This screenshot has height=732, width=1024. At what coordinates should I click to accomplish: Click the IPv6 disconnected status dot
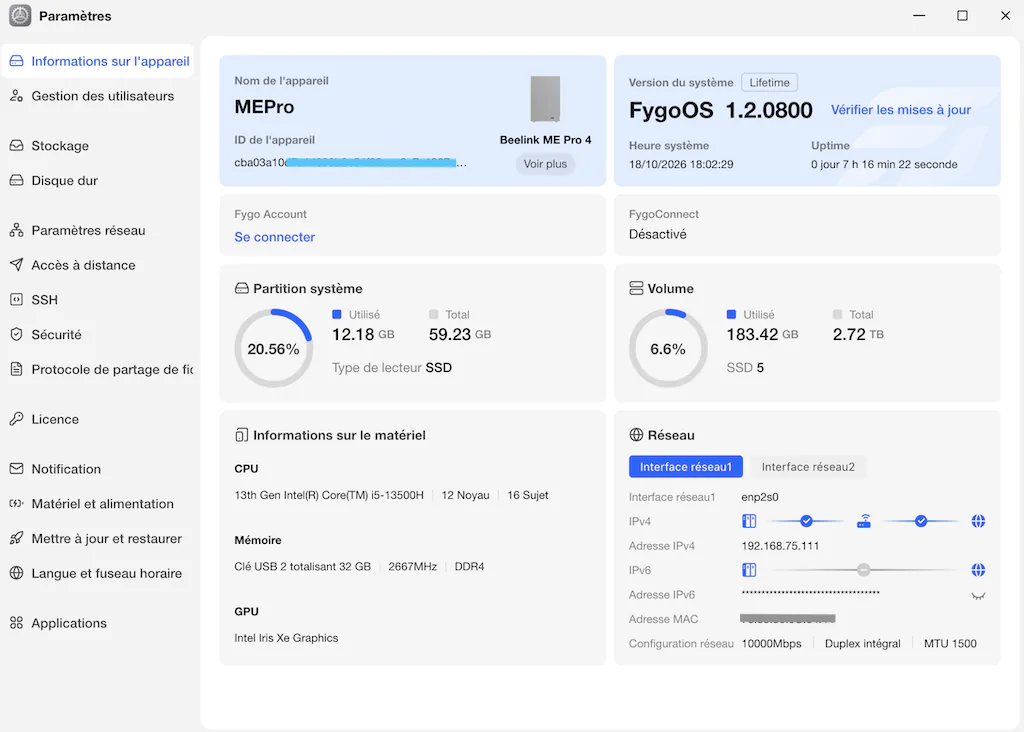863,570
